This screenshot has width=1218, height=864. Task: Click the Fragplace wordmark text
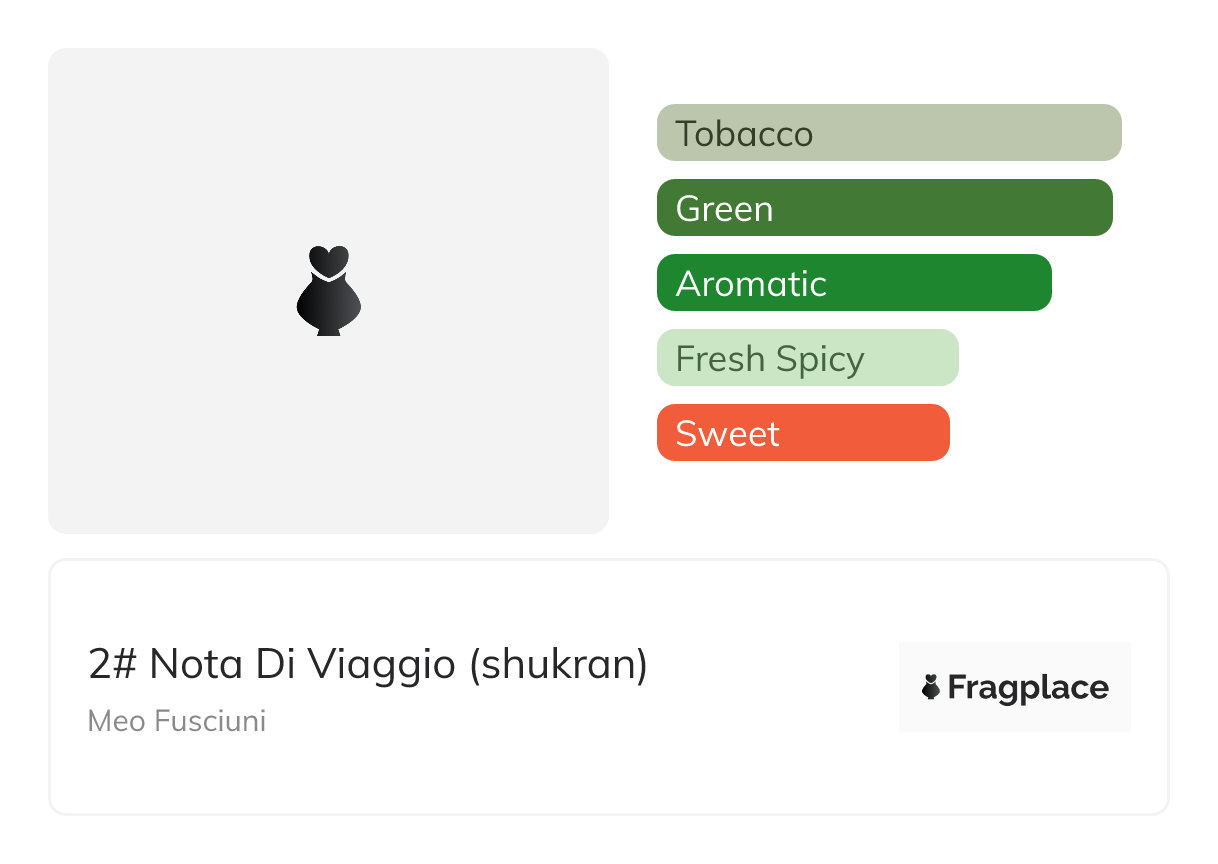(1028, 688)
